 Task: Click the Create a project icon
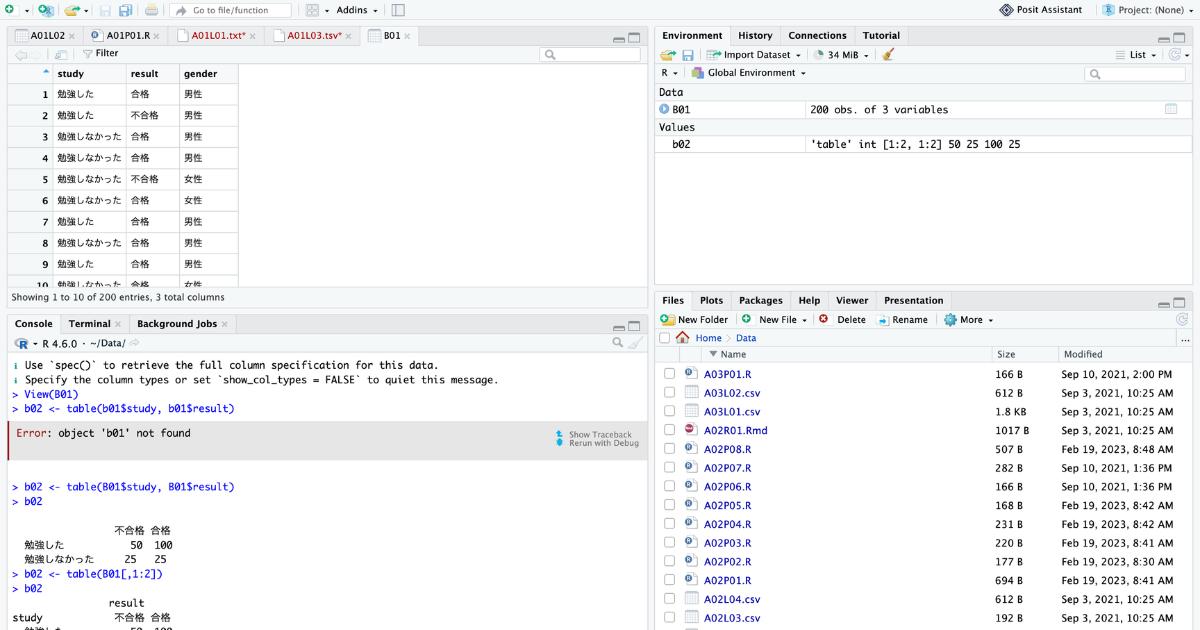tap(45, 10)
